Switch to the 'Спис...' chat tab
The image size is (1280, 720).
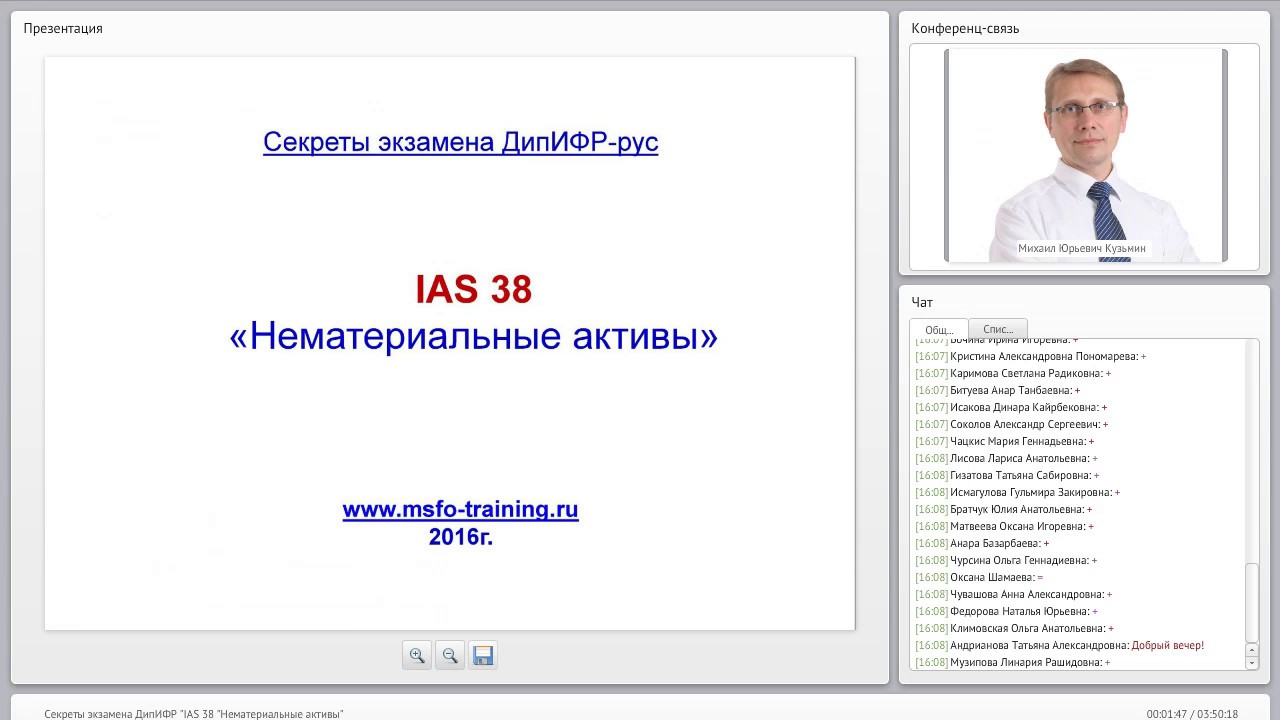998,329
